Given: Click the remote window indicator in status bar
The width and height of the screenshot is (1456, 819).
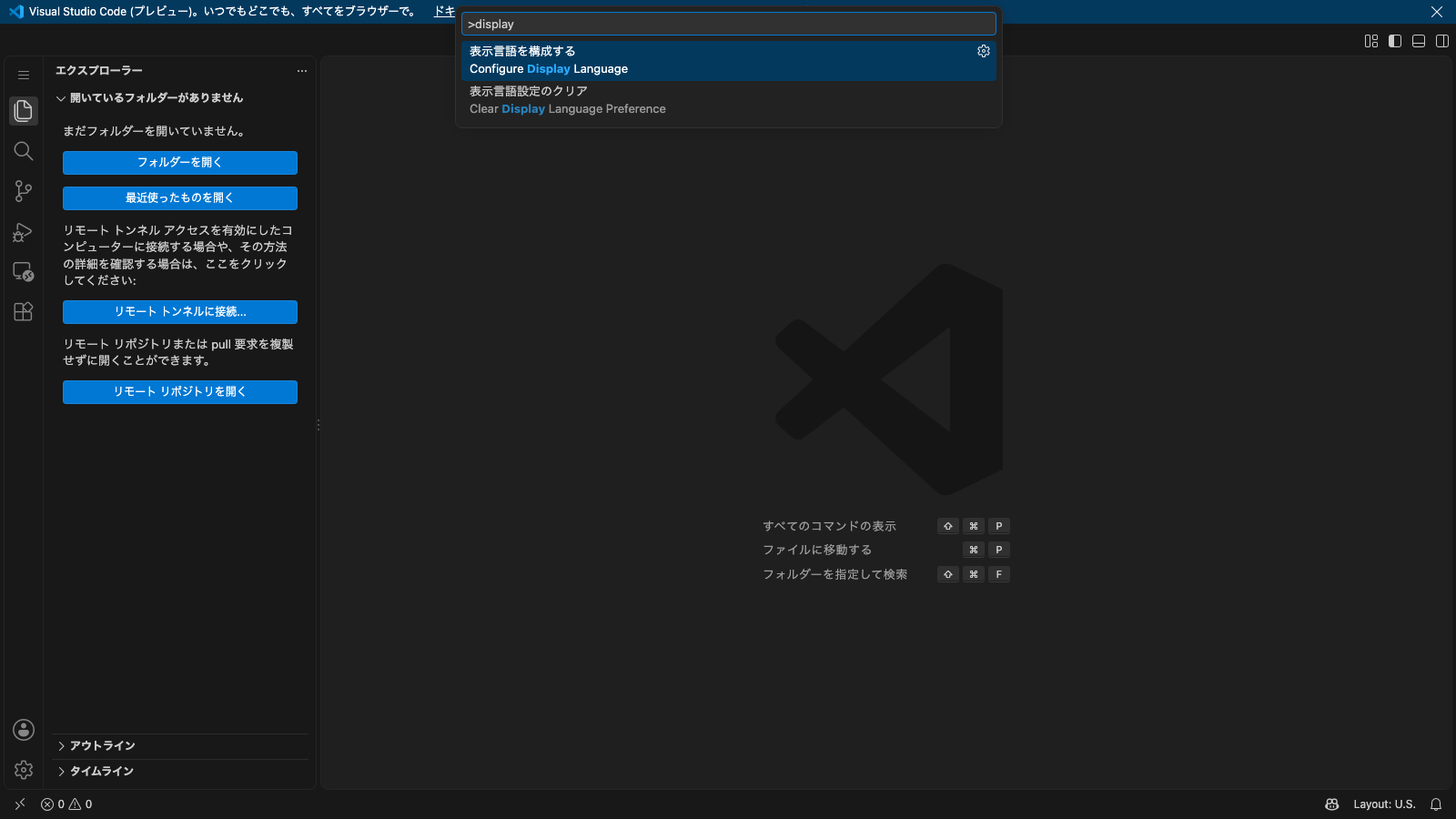Looking at the screenshot, I should pos(20,804).
